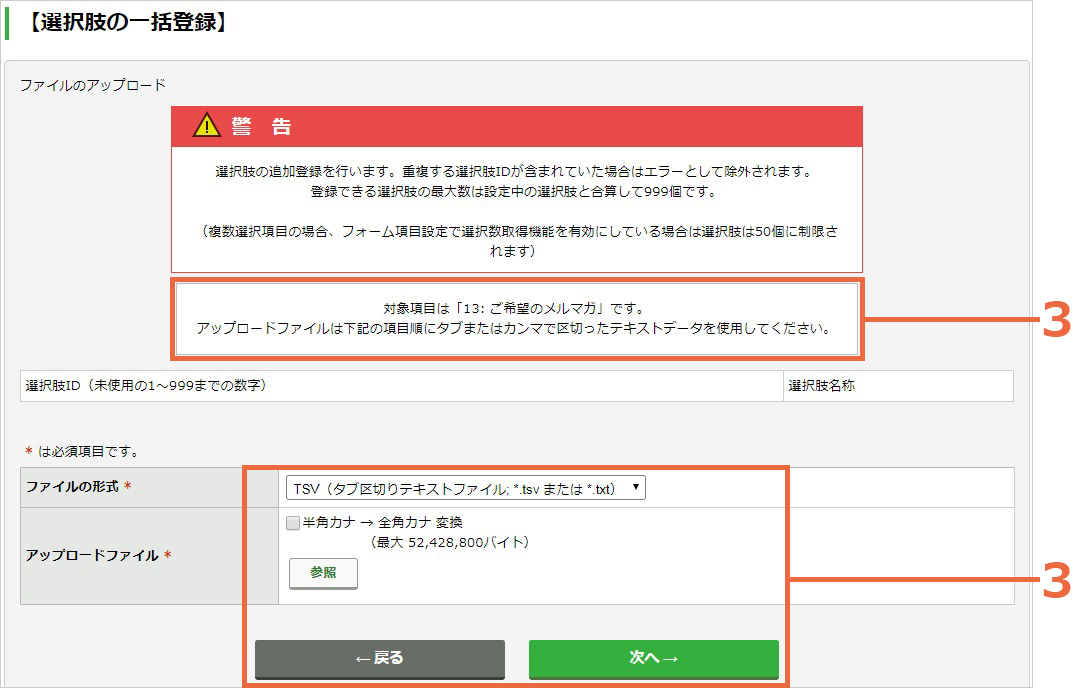Proceed with the 次へ→ button
Image resolution: width=1079 pixels, height=688 pixels.
pos(654,659)
